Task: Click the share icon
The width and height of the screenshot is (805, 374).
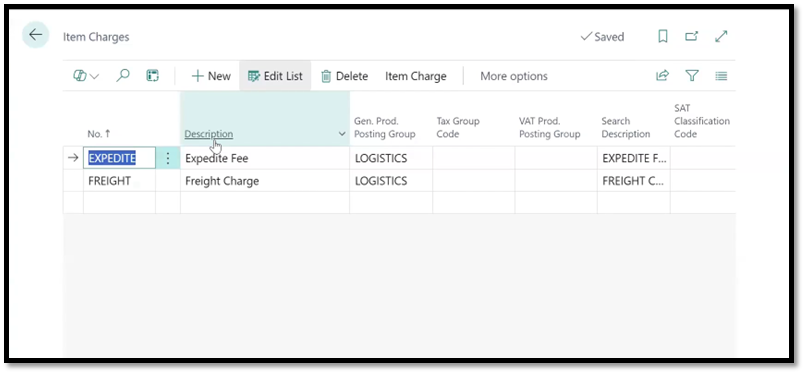Action: 662,76
